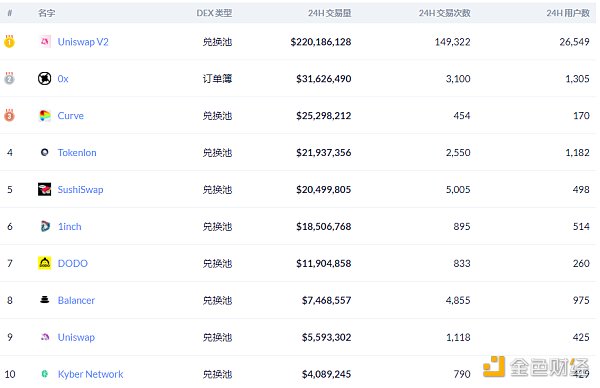Click the Tokenlon ring logo icon
The width and height of the screenshot is (600, 388).
[x=45, y=152]
